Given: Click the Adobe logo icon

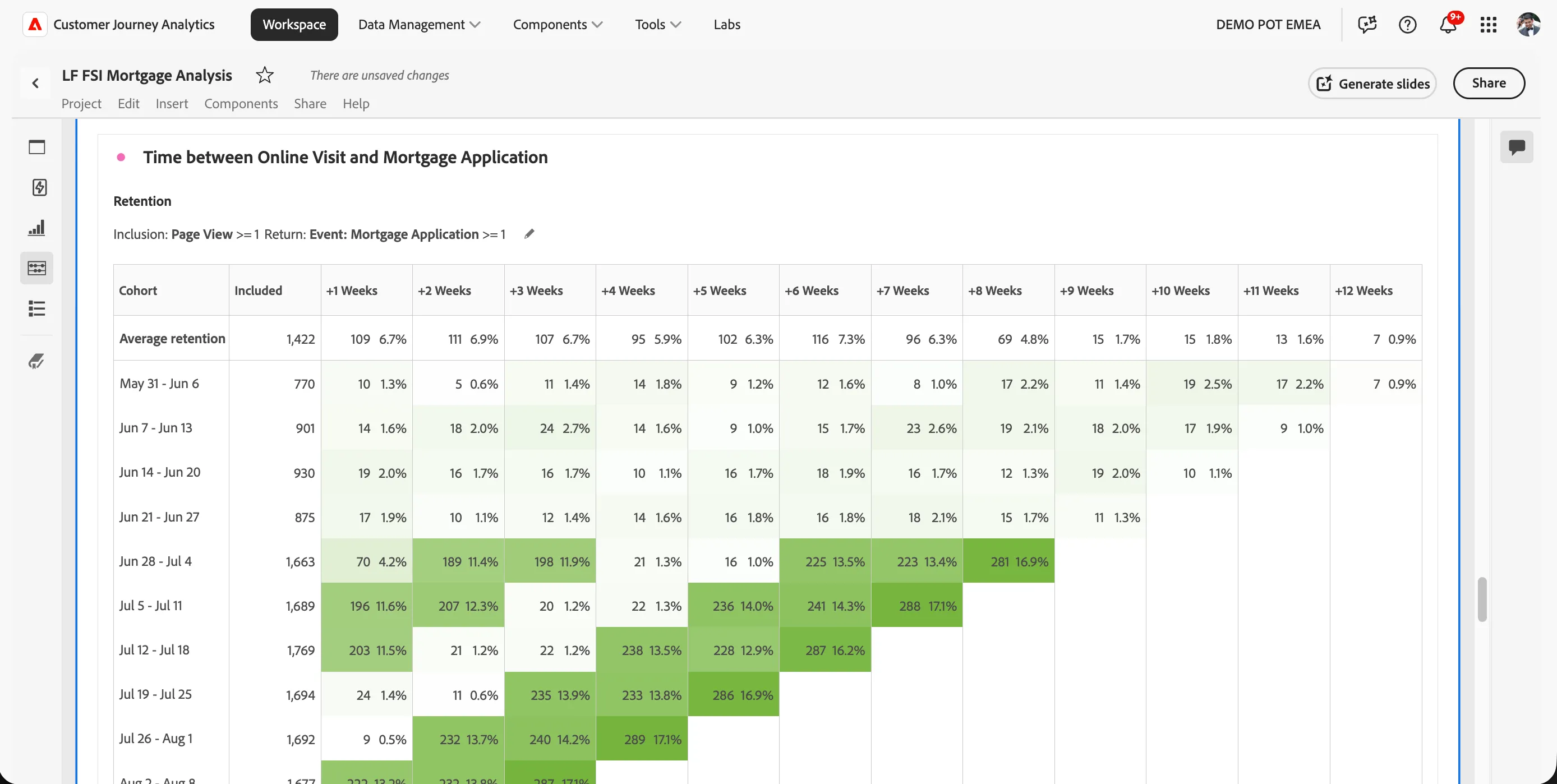Looking at the screenshot, I should tap(35, 24).
